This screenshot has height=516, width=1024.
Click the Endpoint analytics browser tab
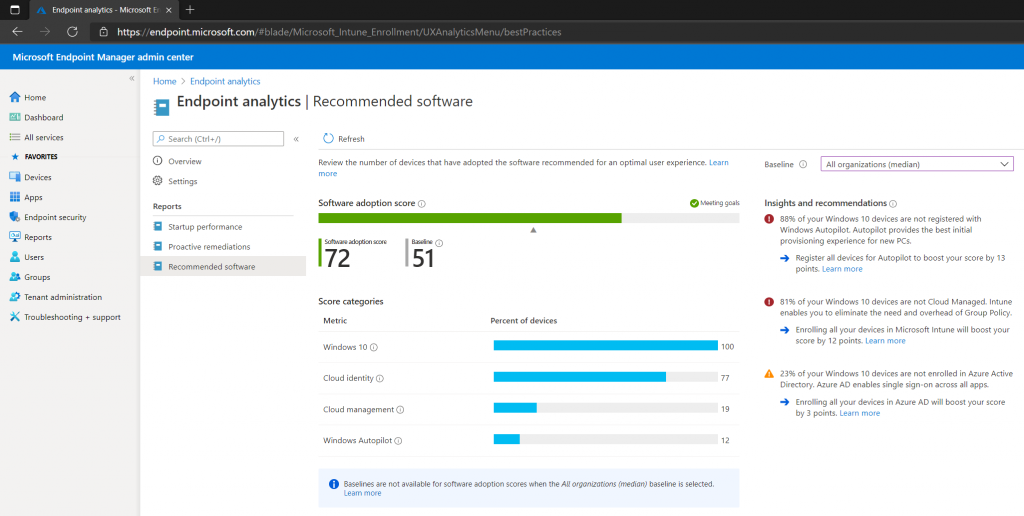point(103,10)
